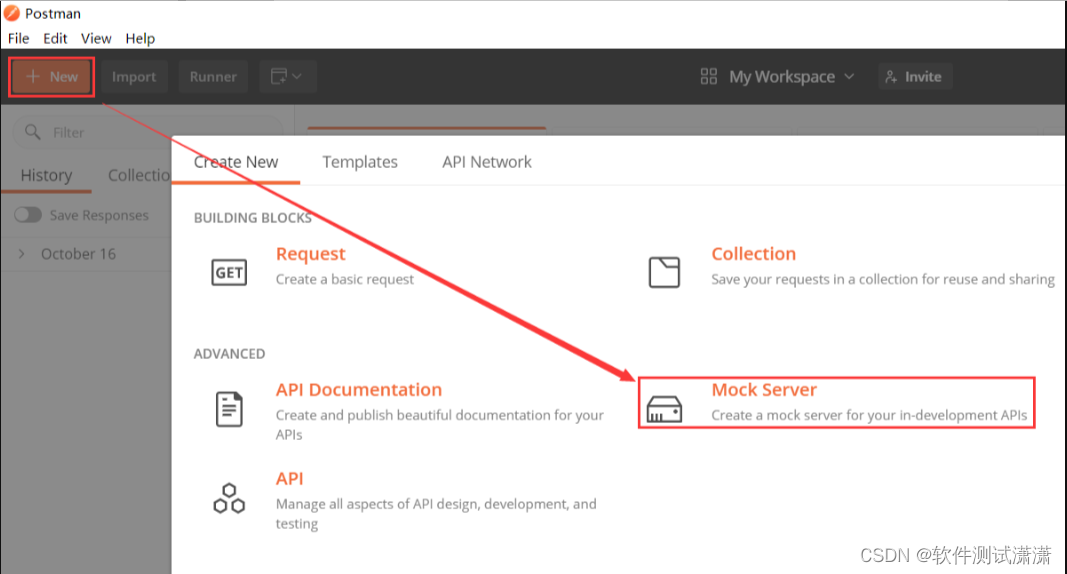Switch to the History sidebar tab
The width and height of the screenshot is (1067, 574).
(x=46, y=175)
